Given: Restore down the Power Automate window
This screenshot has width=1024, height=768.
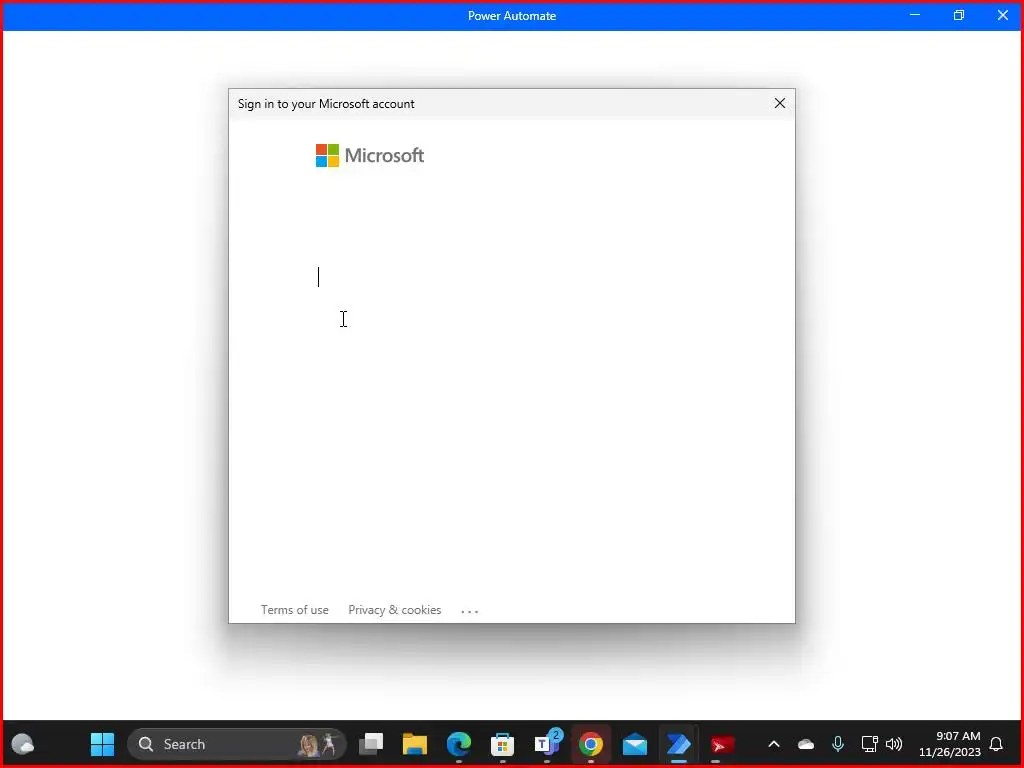Looking at the screenshot, I should [959, 15].
